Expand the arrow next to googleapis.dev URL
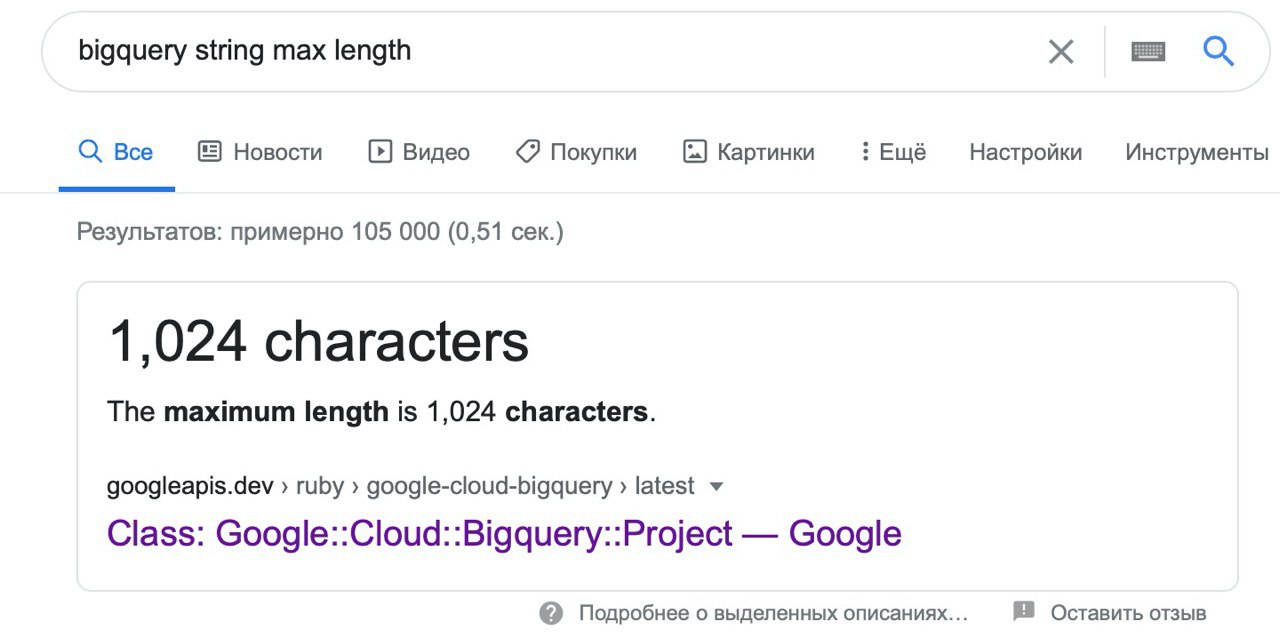 coord(716,487)
